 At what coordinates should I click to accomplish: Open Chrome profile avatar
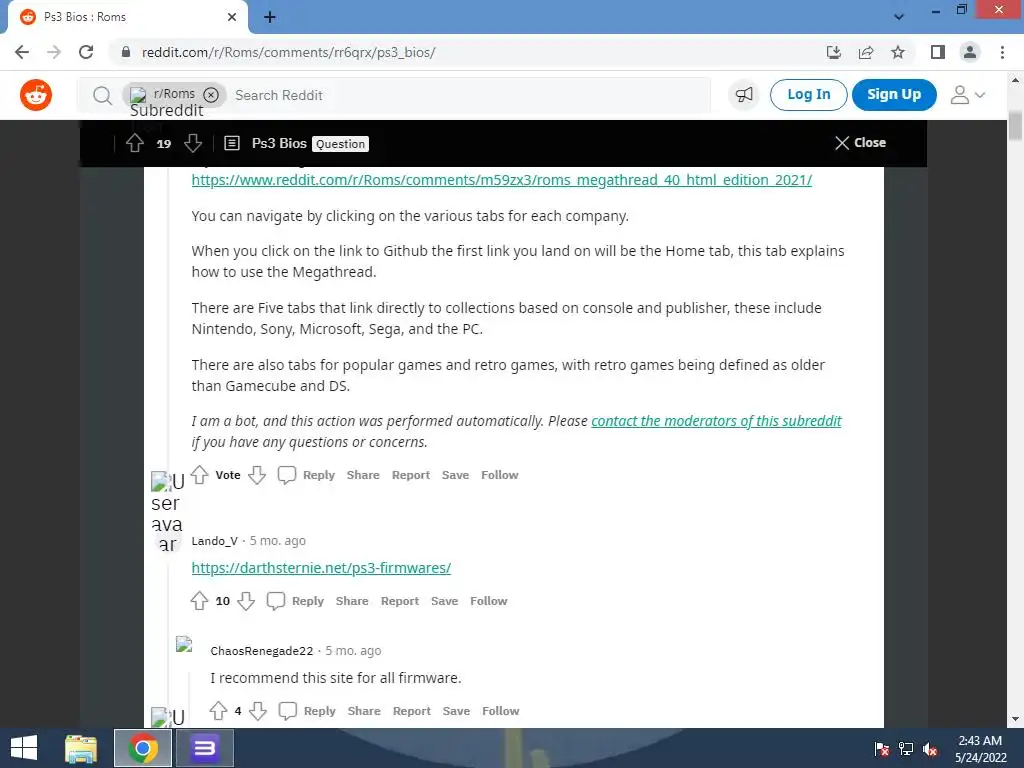pos(970,52)
